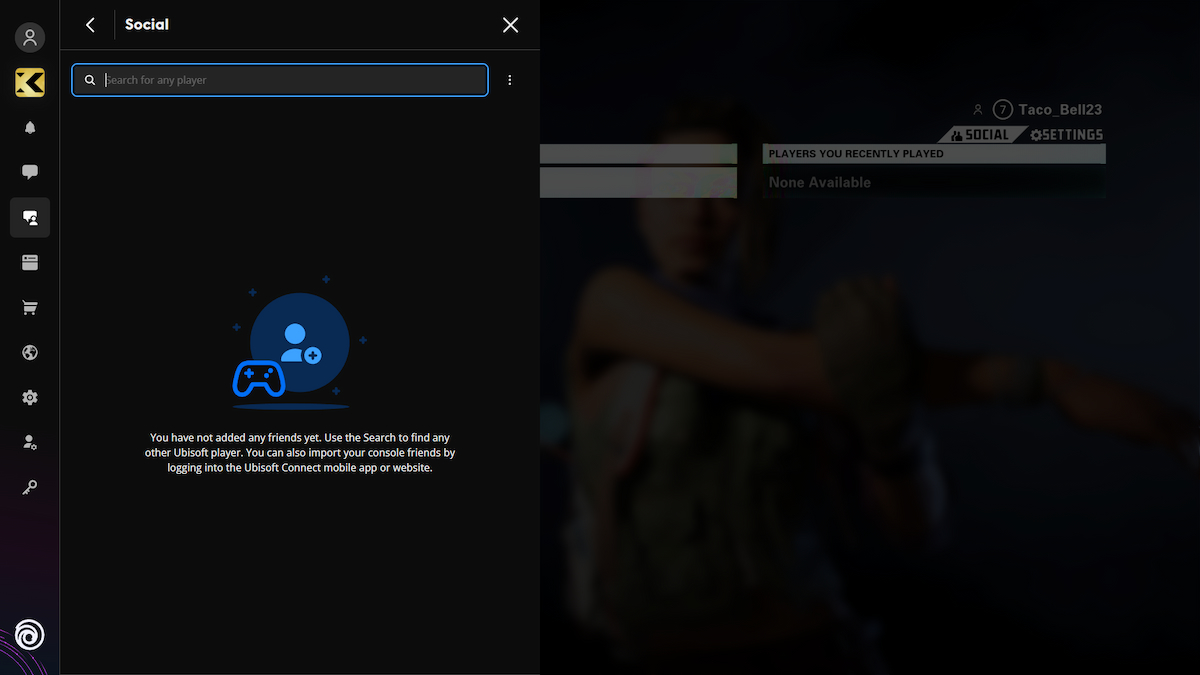This screenshot has height=675, width=1200.
Task: Open the news feed card icon
Action: pyautogui.click(x=30, y=263)
